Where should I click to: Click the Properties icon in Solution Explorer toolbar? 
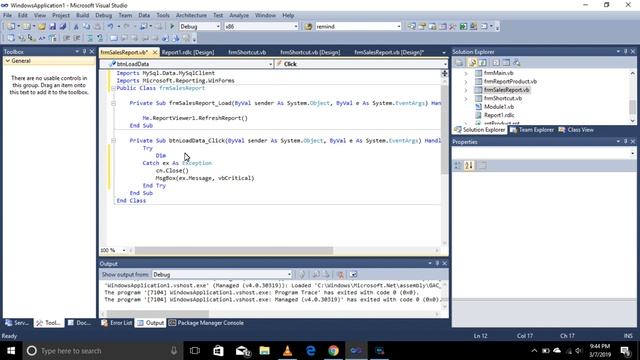click(459, 63)
